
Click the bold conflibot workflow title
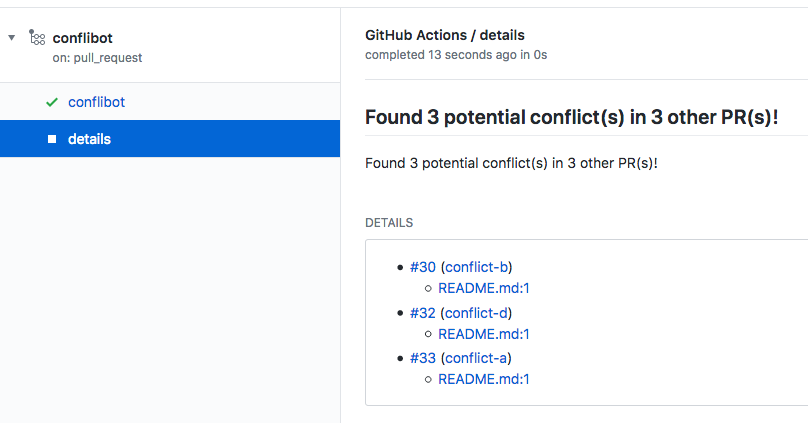pos(82,38)
